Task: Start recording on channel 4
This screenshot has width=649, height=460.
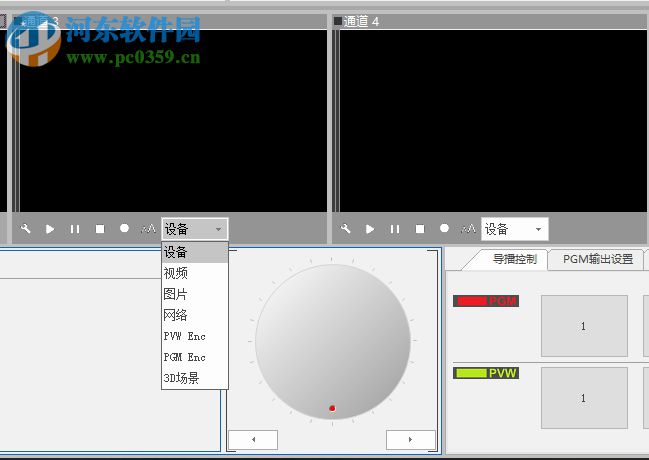Action: click(444, 229)
